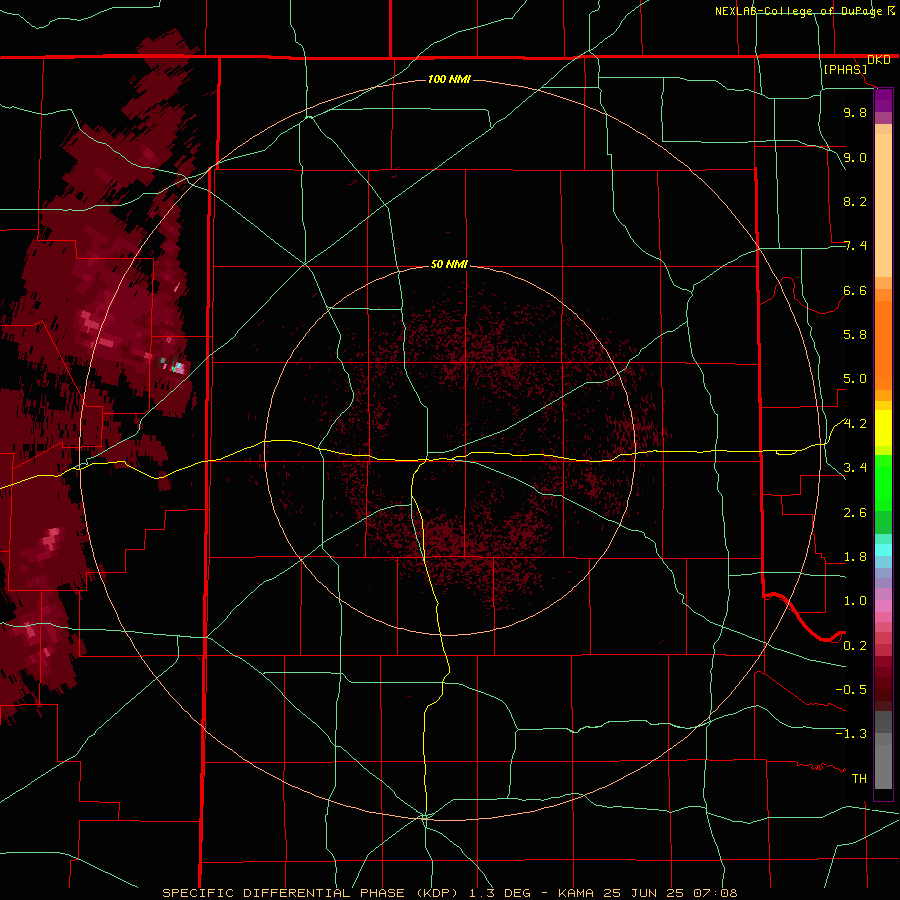900x900 pixels.
Task: Click the 5.8 value on color scale
Action: tap(855, 335)
